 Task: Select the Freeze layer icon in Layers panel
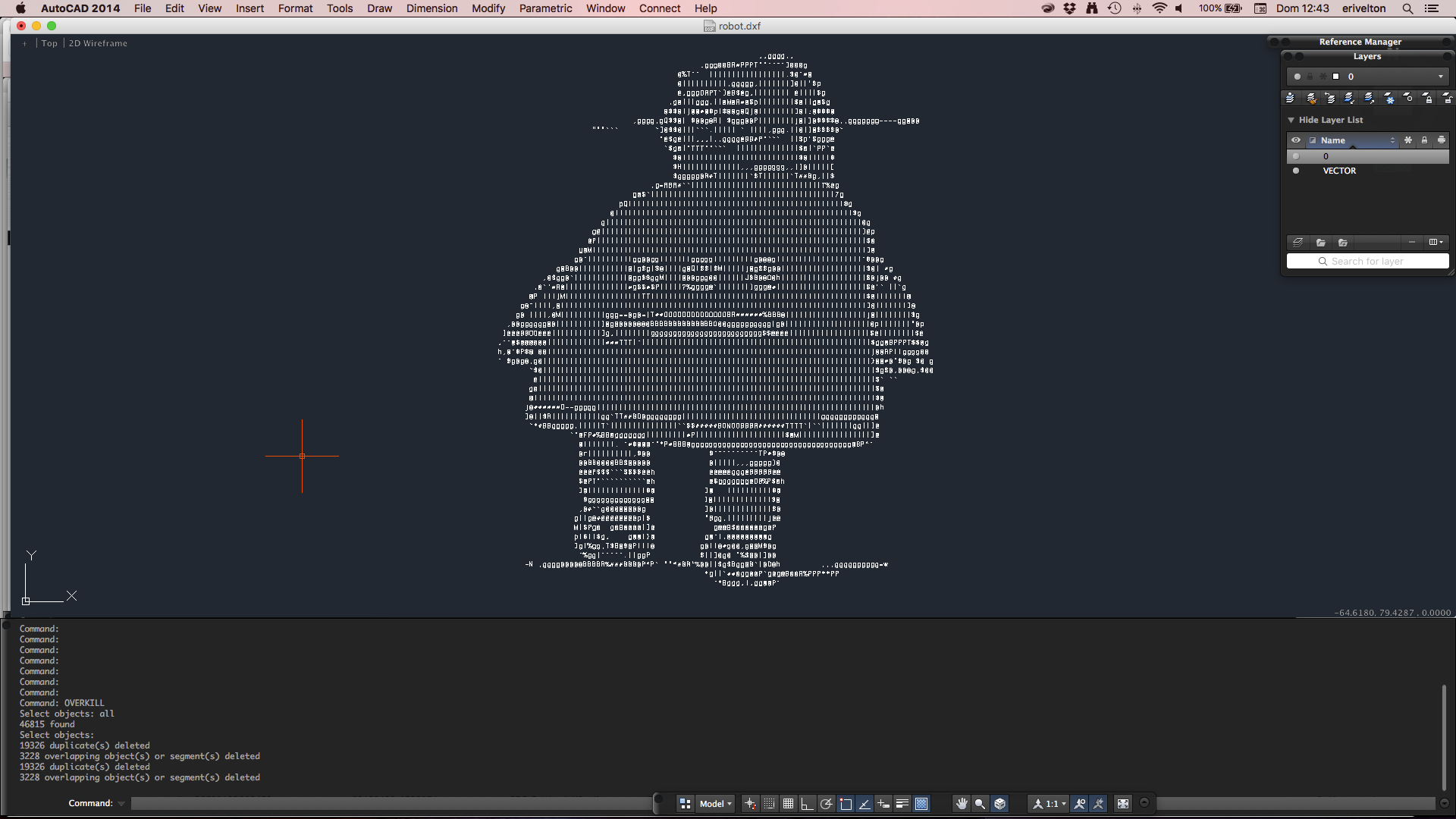click(x=1389, y=99)
